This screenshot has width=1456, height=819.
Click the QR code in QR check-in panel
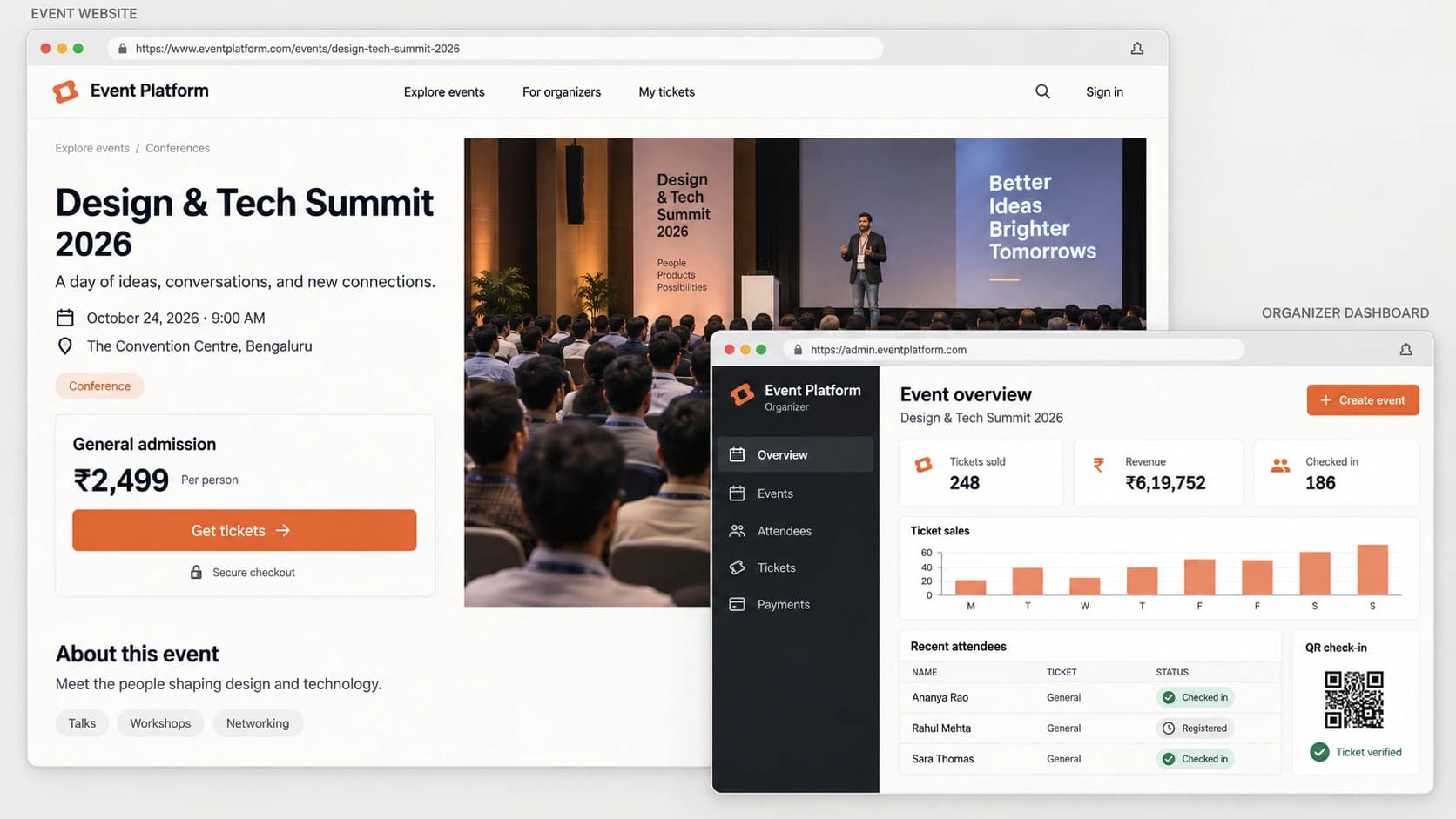[1354, 700]
